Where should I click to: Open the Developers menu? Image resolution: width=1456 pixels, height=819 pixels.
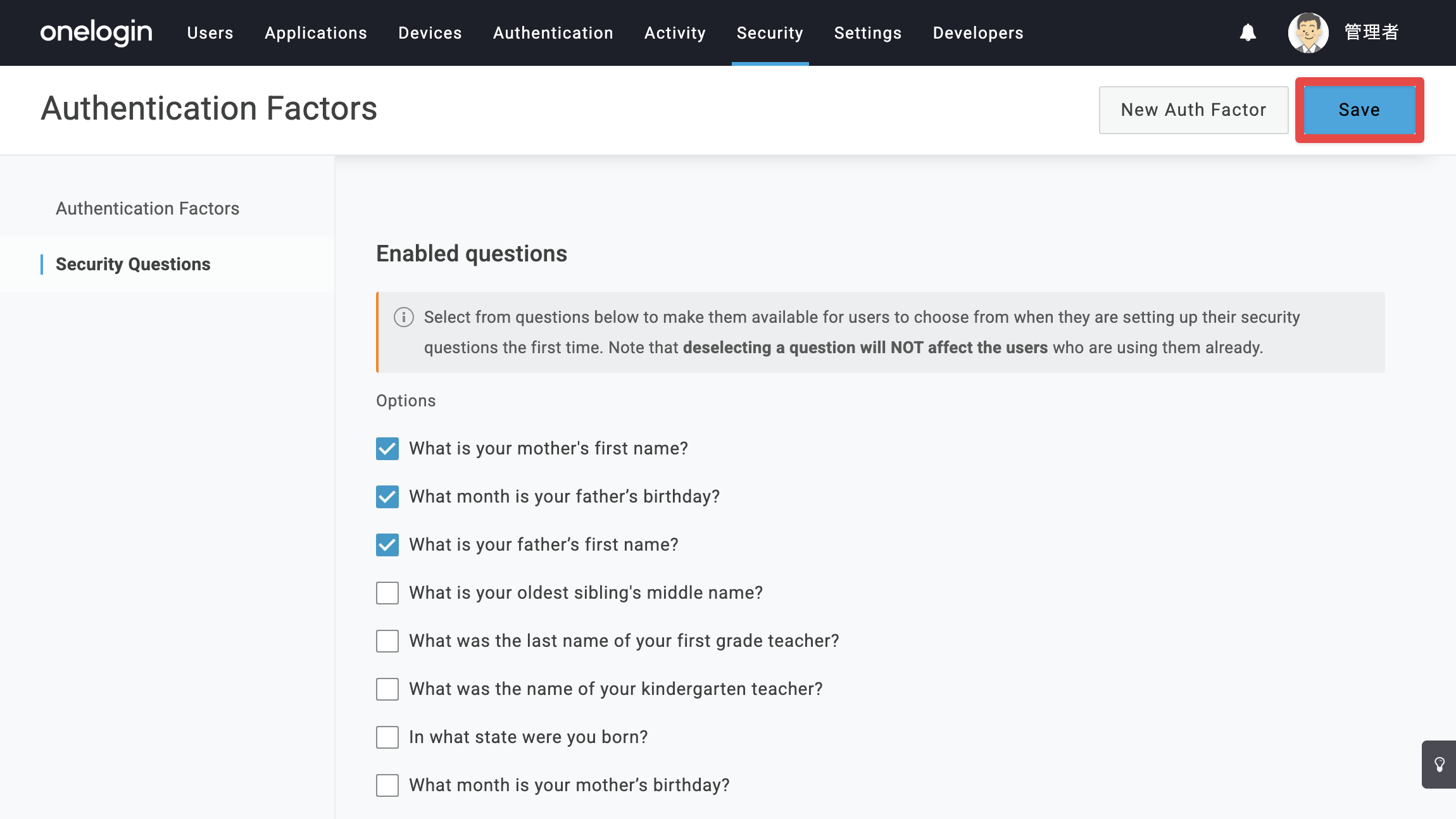tap(978, 33)
